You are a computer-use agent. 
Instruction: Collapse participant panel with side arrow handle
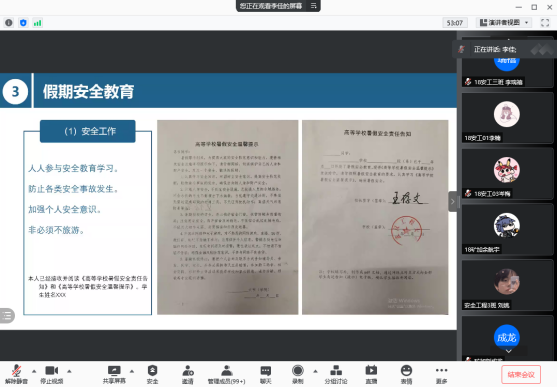click(x=453, y=201)
